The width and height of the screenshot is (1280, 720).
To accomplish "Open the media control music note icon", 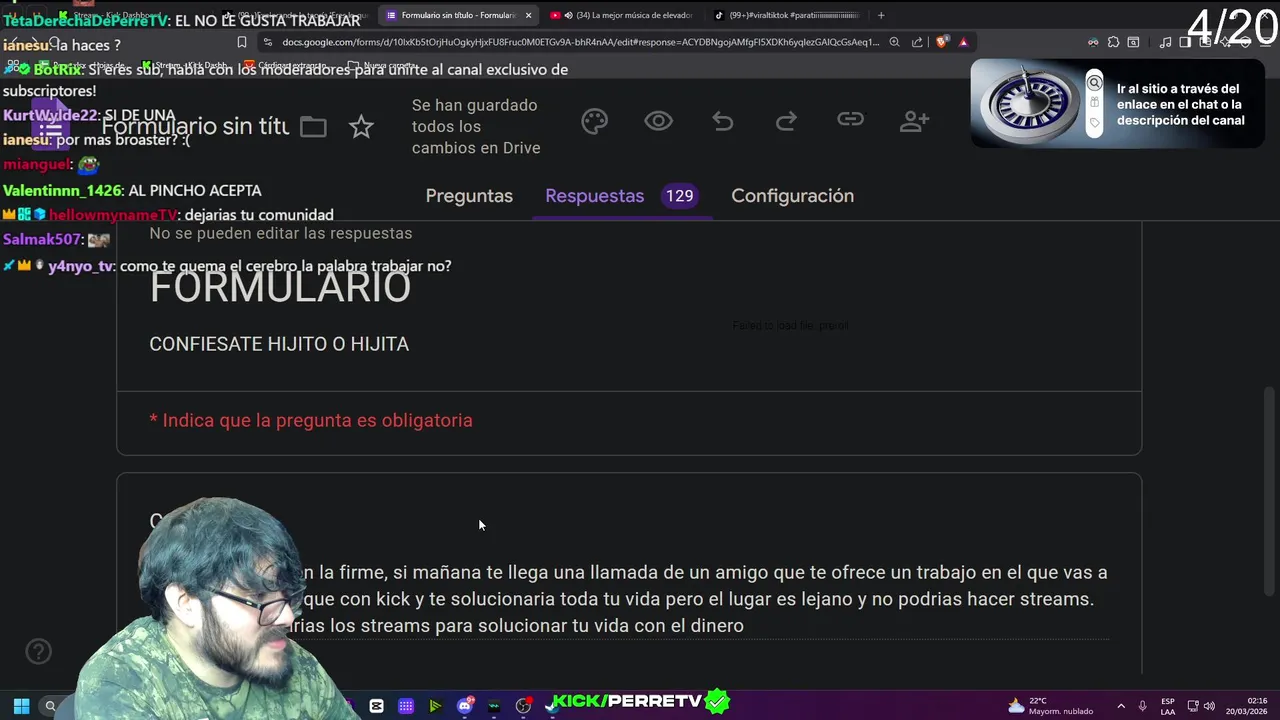I will pos(1165,42).
